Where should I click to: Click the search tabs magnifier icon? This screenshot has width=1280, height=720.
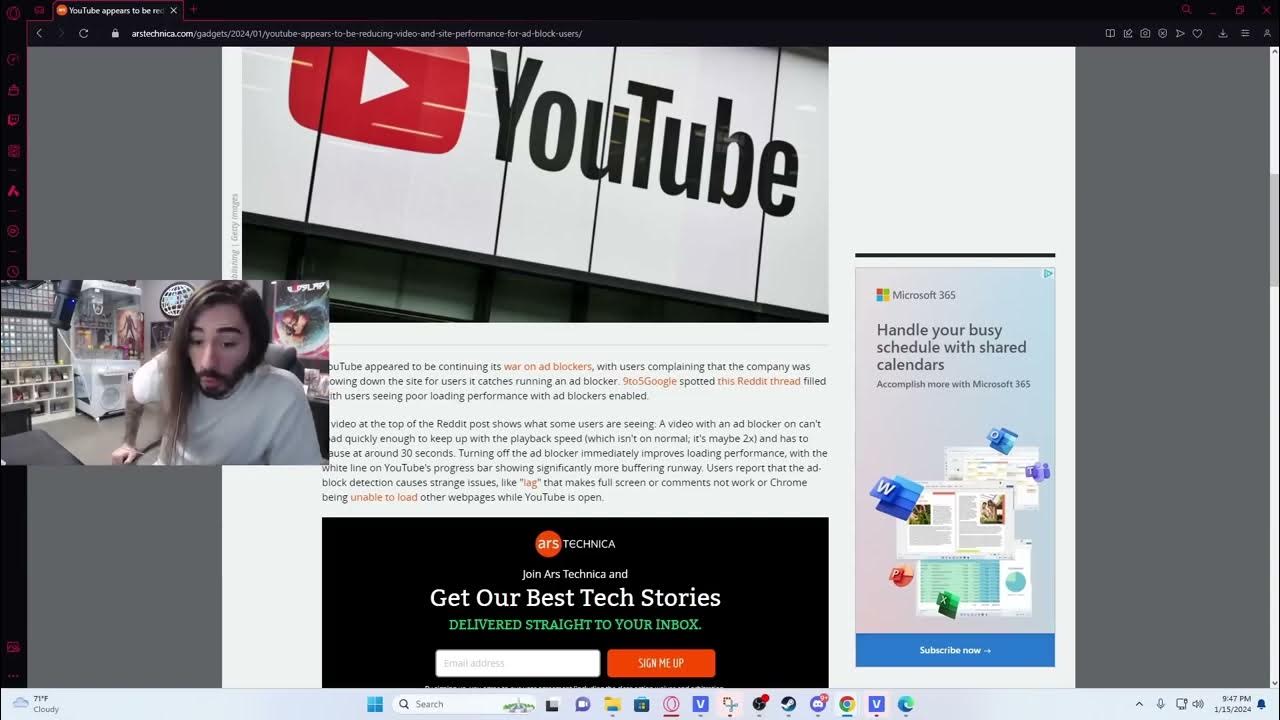(x=1186, y=10)
